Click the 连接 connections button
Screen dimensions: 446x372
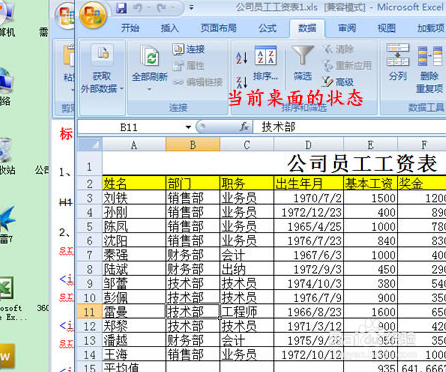(x=188, y=49)
